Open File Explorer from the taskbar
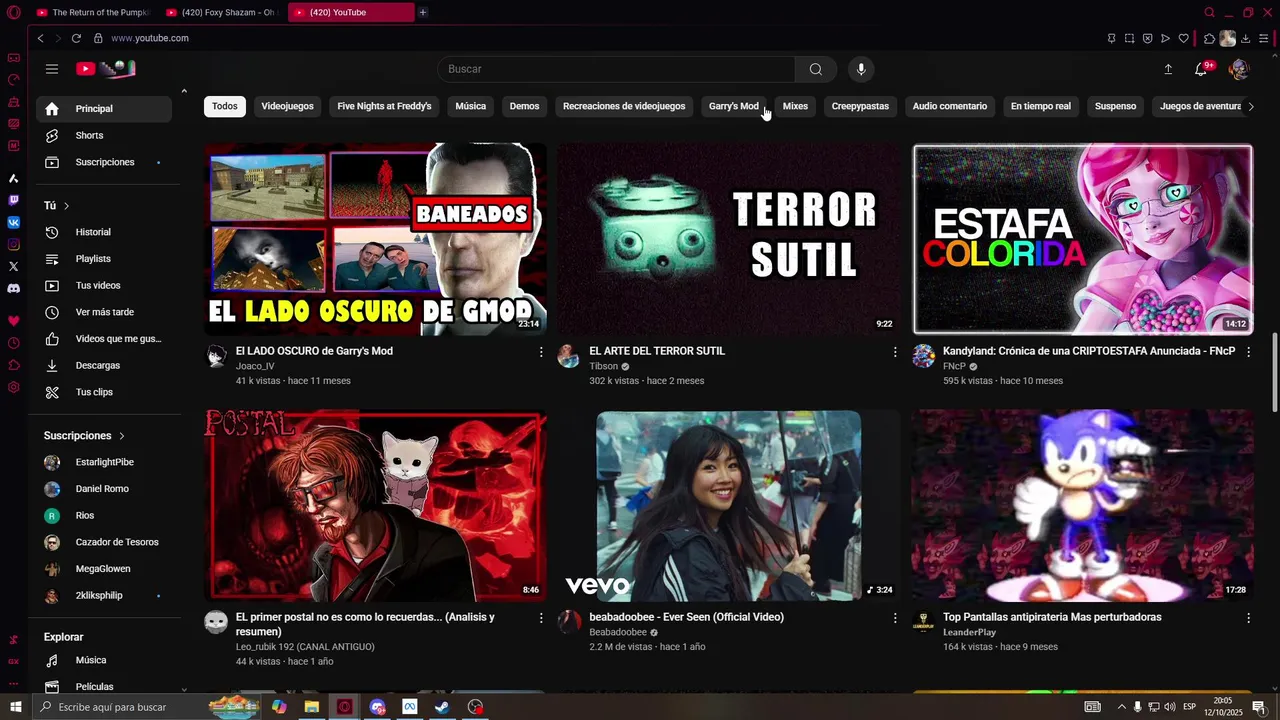 (311, 707)
